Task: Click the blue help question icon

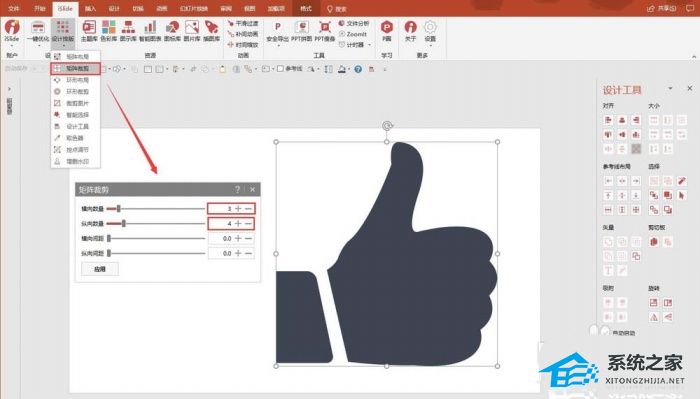Action: tap(358, 69)
